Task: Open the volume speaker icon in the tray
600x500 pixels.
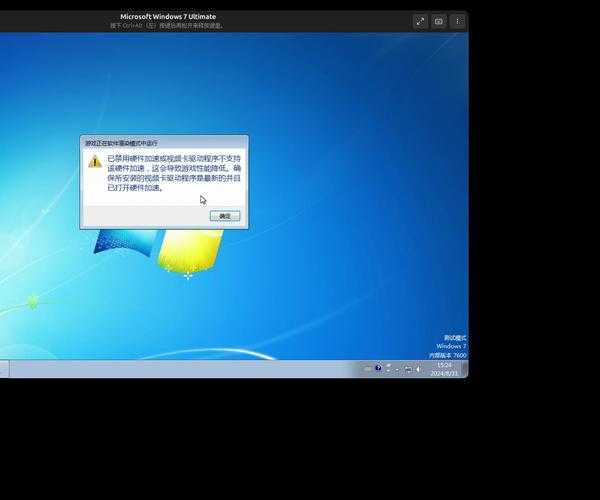Action: (419, 368)
